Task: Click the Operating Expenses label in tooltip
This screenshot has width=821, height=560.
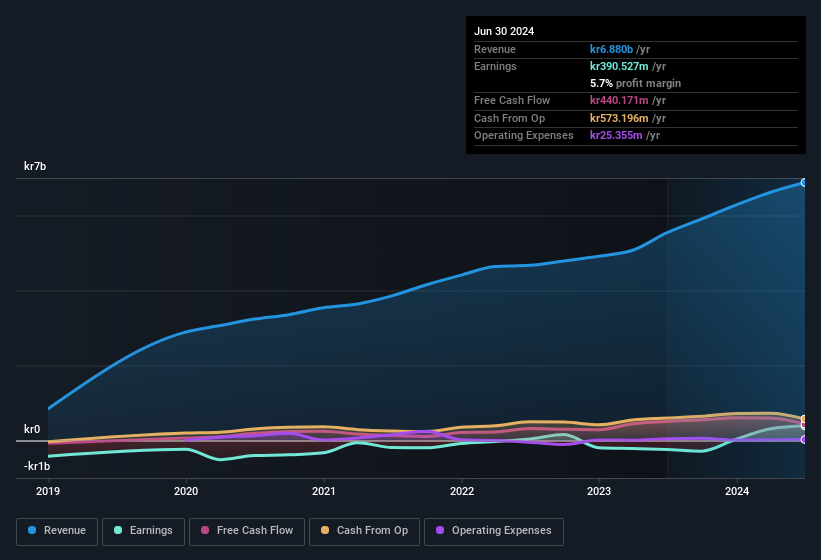Action: point(524,135)
